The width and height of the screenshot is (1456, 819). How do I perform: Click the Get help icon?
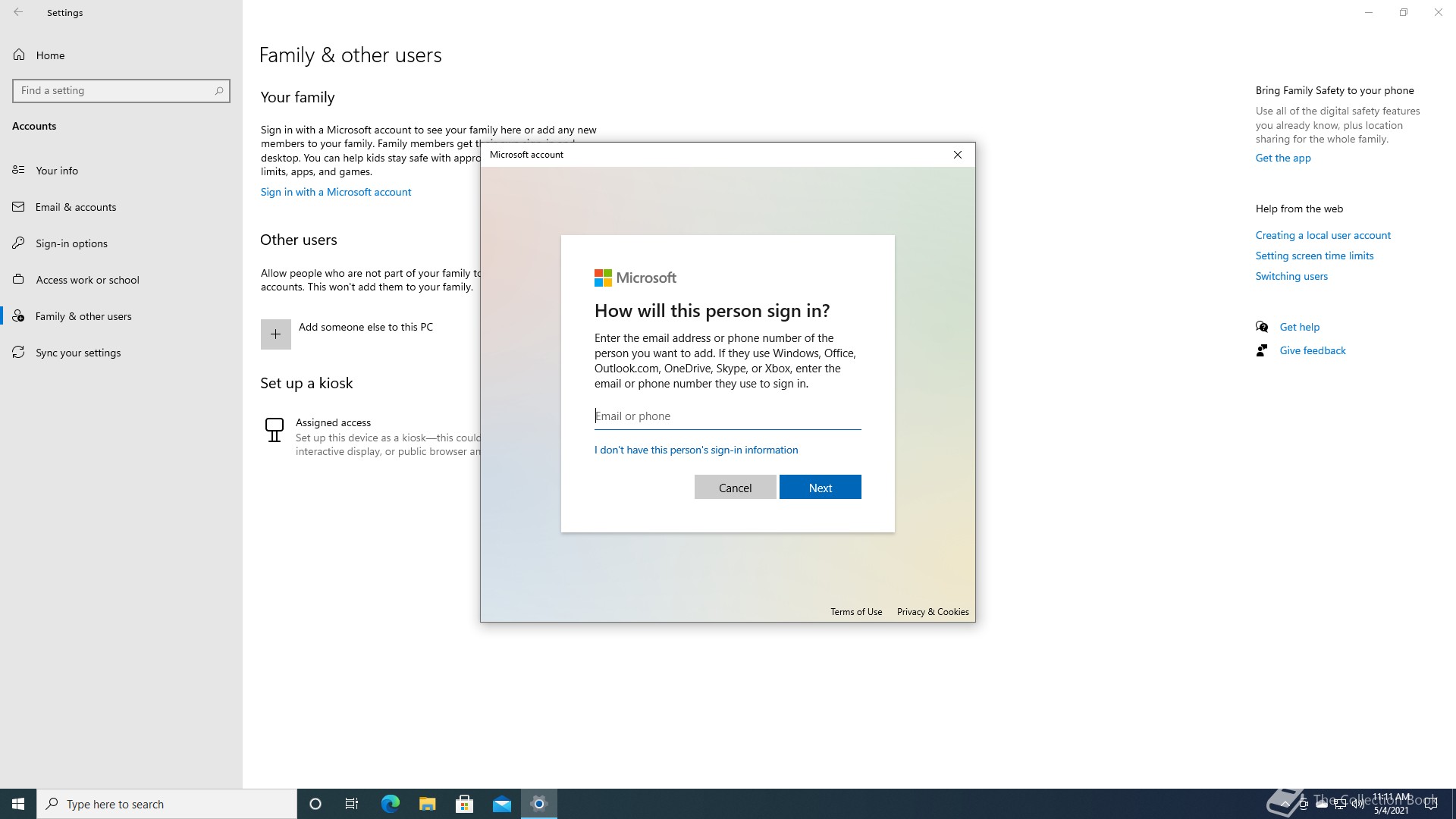(1262, 327)
